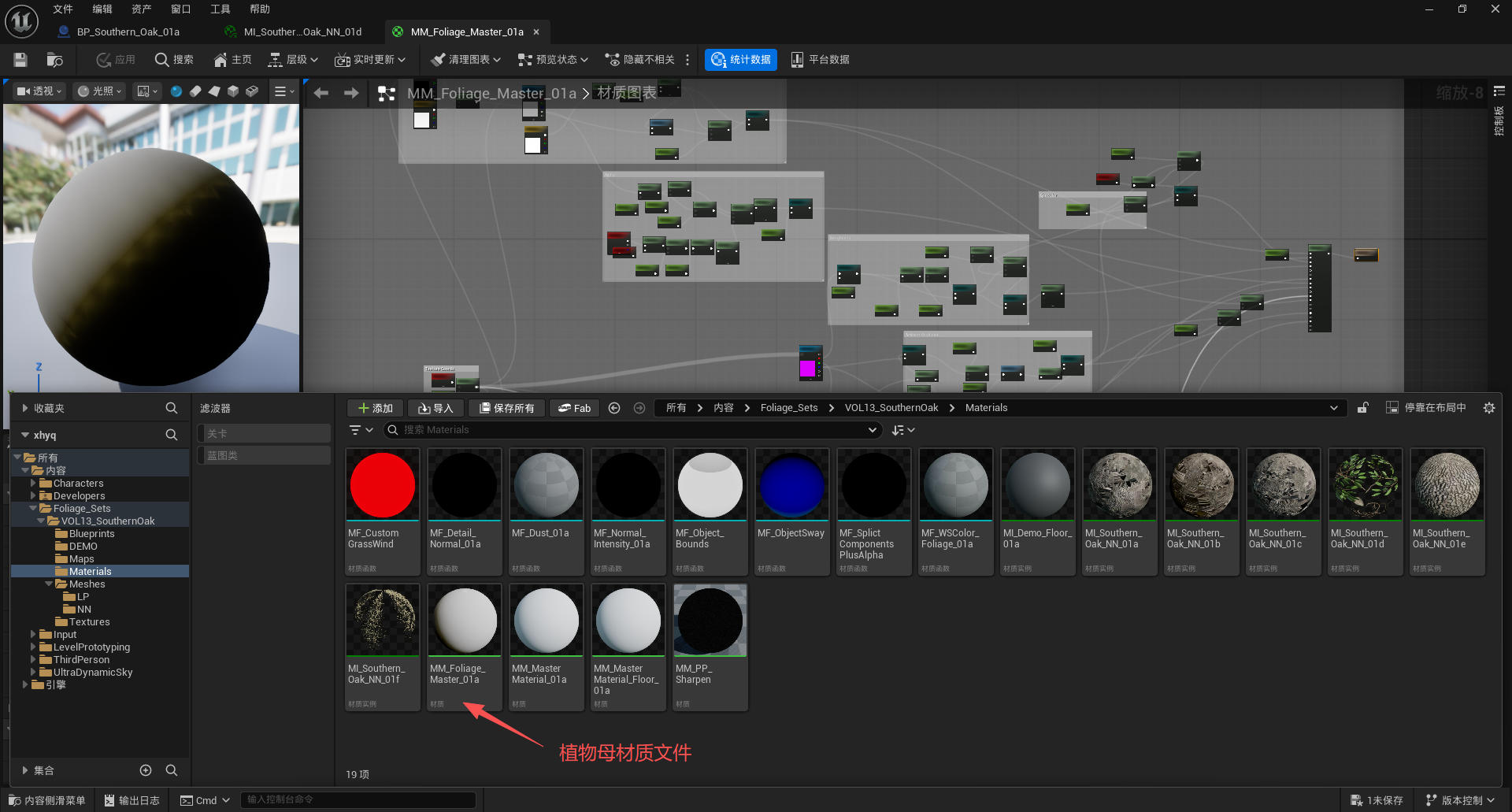Select the cylinder preview mesh icon

tap(195, 91)
